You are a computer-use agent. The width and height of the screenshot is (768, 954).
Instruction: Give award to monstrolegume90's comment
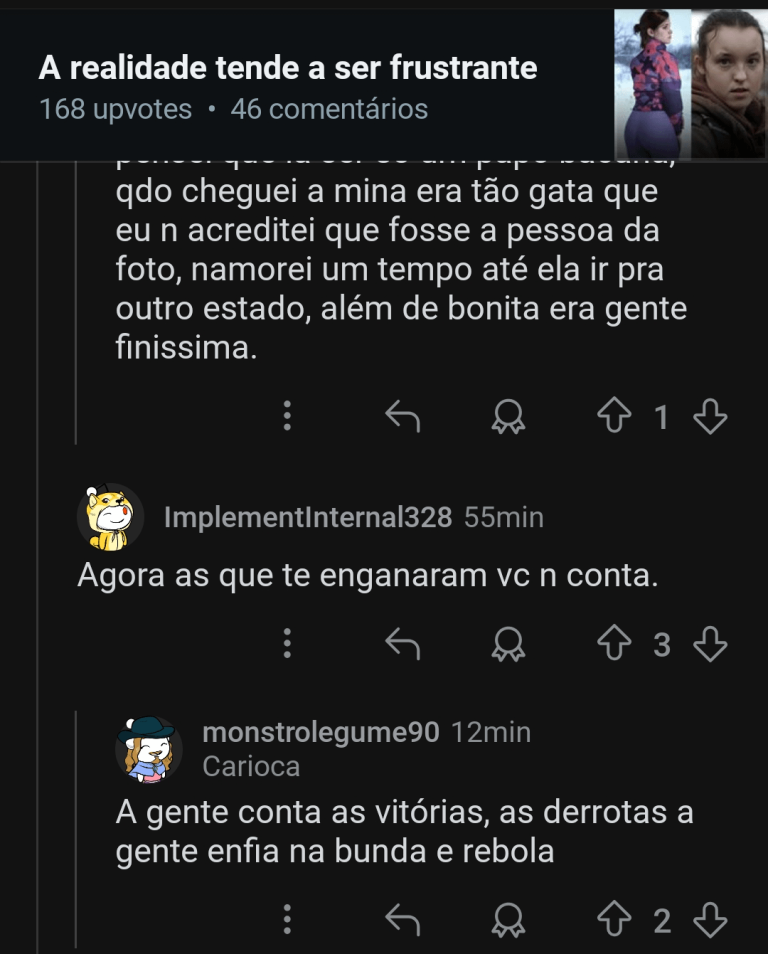click(x=508, y=921)
